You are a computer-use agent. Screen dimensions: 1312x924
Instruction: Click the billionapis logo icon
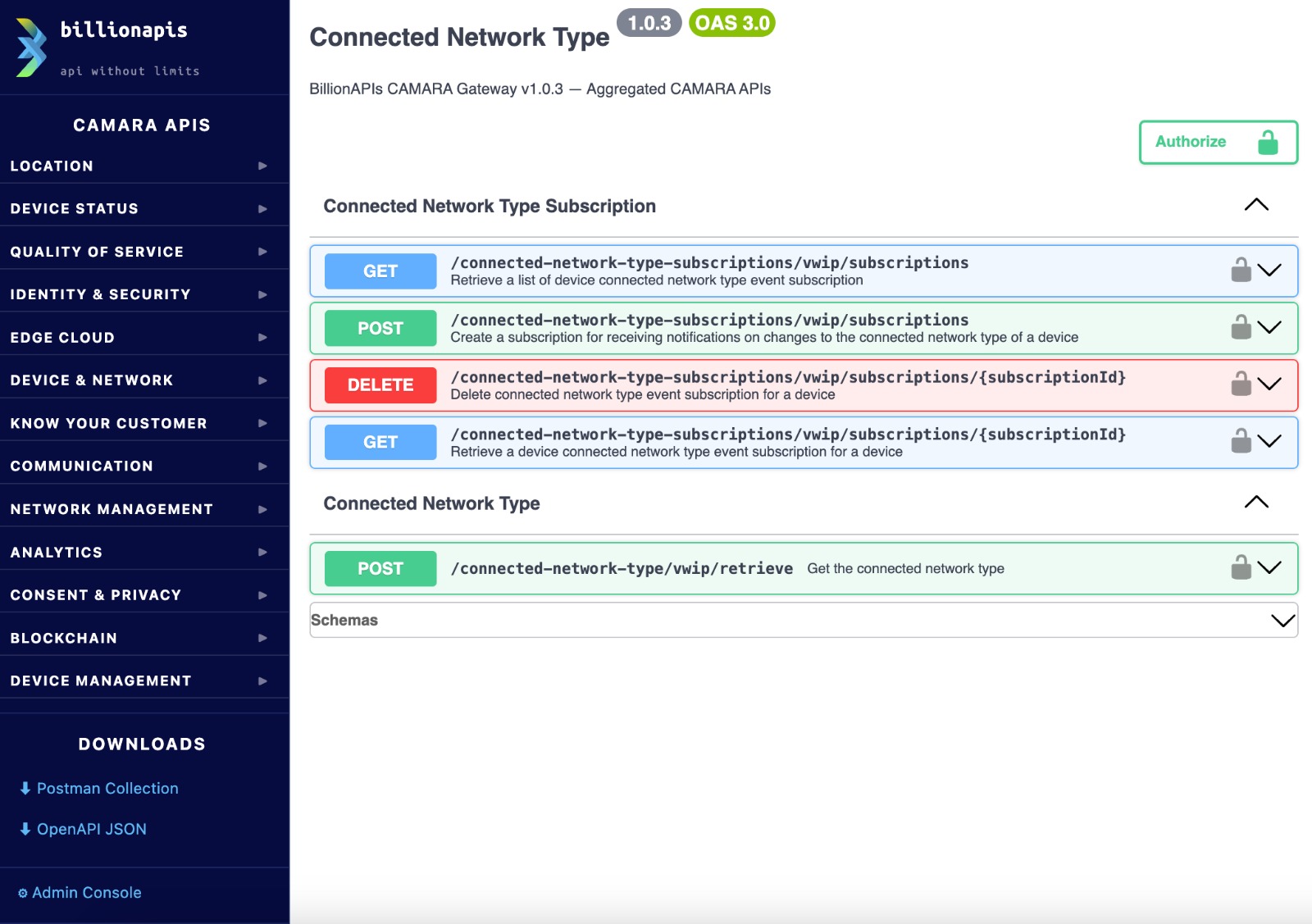coord(31,48)
